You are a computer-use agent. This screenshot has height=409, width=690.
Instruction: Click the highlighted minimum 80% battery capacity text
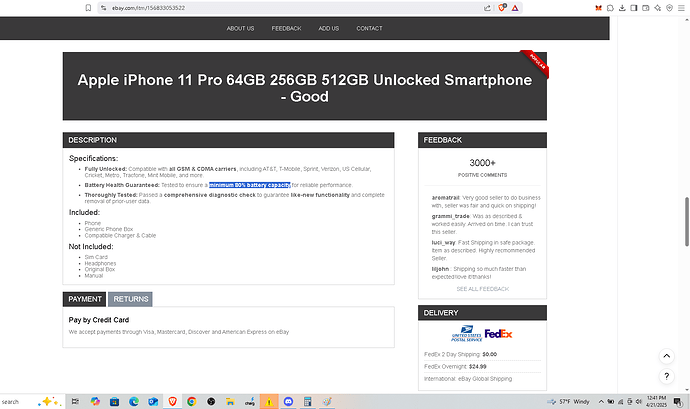(250, 185)
